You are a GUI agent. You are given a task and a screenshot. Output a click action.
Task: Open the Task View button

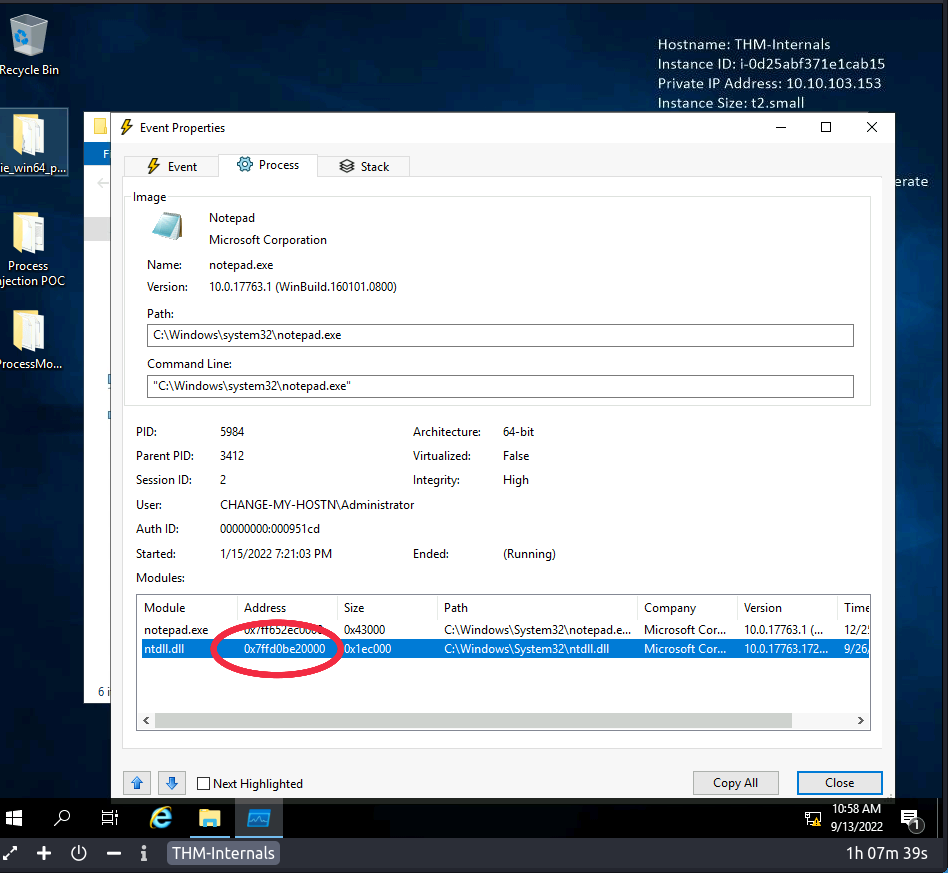110,818
